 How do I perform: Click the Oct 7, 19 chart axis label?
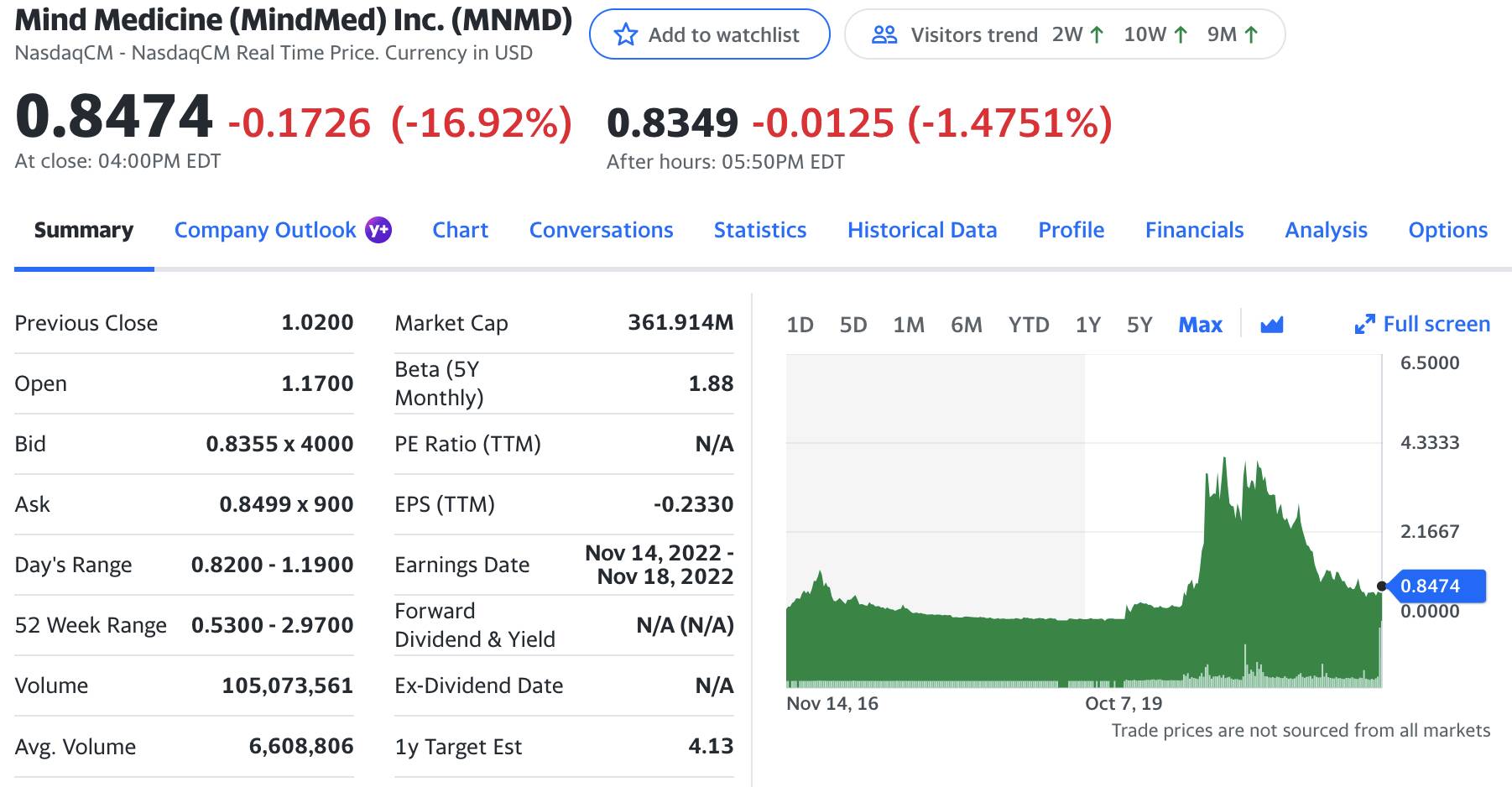pos(1124,703)
